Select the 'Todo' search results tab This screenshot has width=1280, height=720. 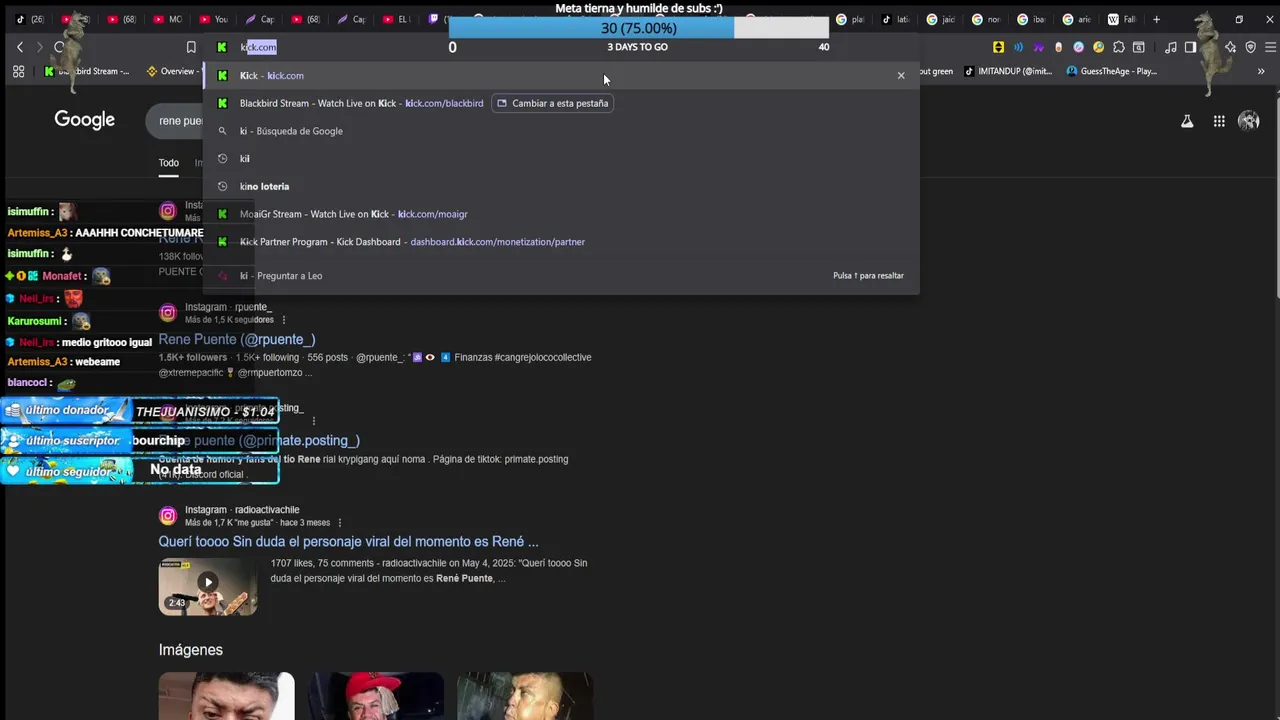[x=168, y=163]
